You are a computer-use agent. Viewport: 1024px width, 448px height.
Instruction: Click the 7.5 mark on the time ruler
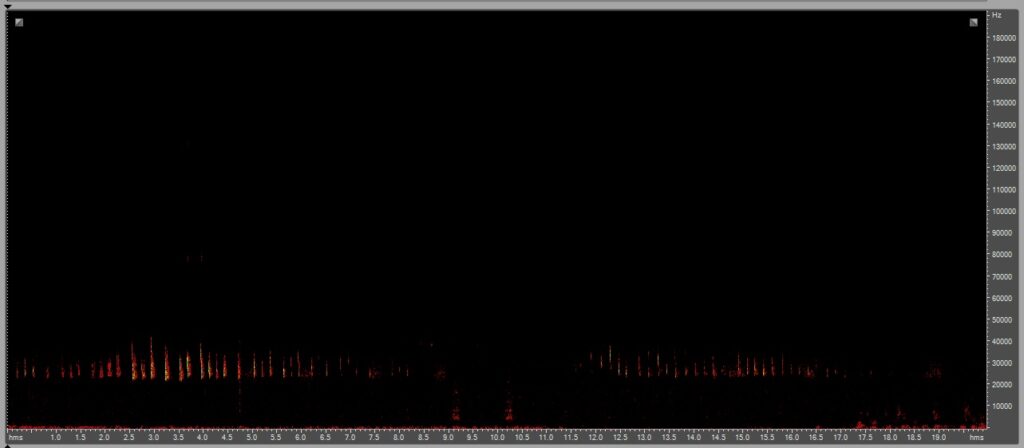[374, 437]
